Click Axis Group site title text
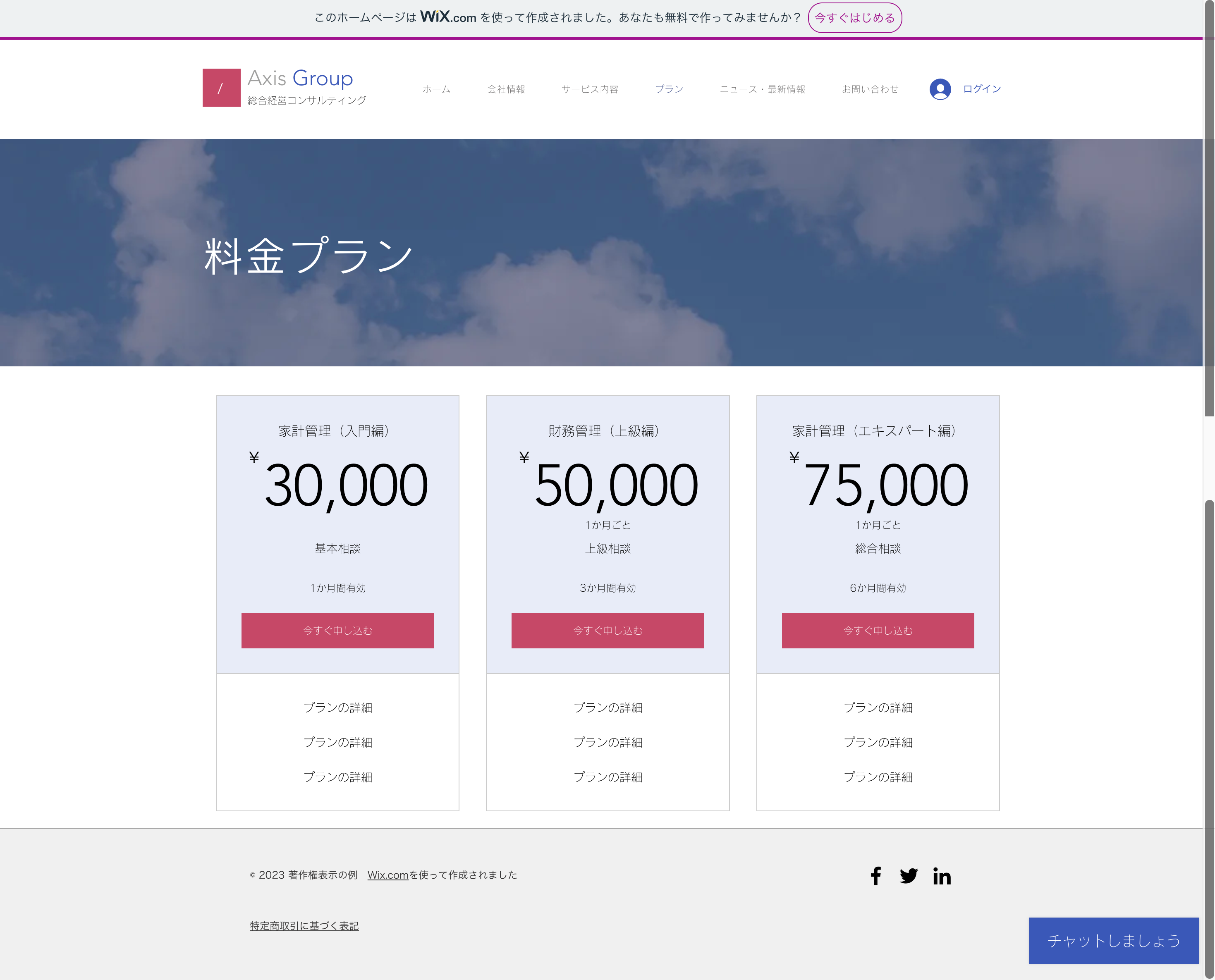Screen dimensions: 1215x980 coord(299,79)
